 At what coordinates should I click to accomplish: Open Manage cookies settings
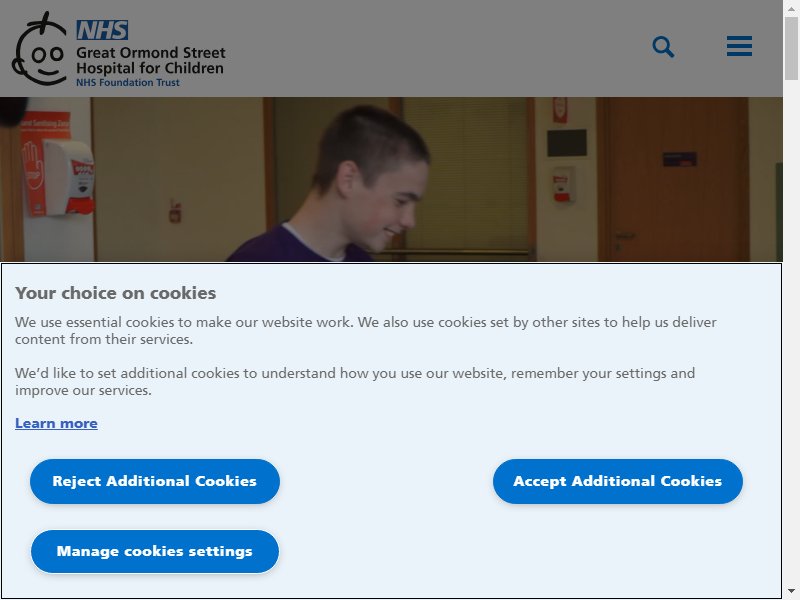tap(155, 552)
